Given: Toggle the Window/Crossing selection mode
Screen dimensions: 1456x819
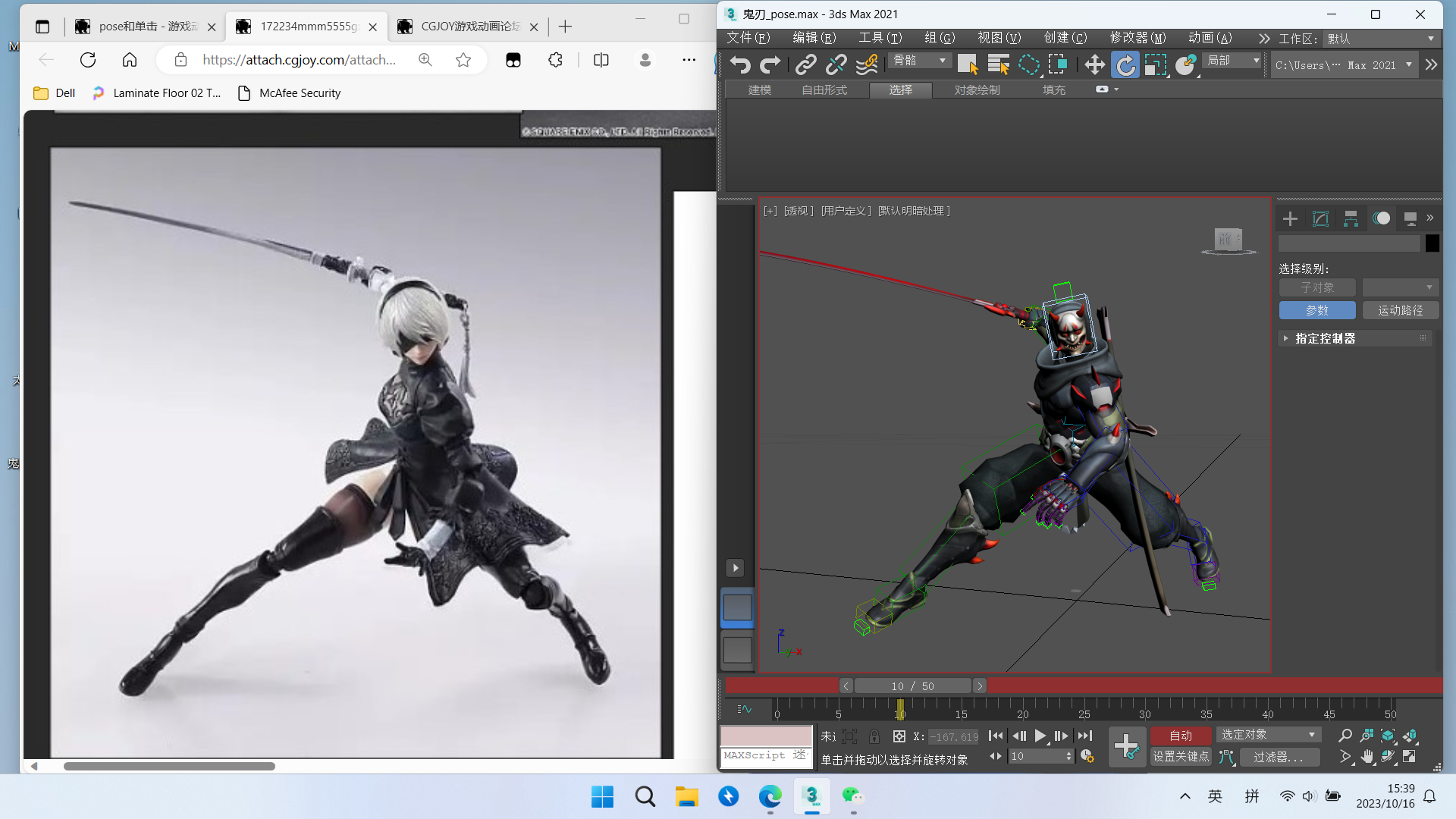Looking at the screenshot, I should pyautogui.click(x=1058, y=64).
